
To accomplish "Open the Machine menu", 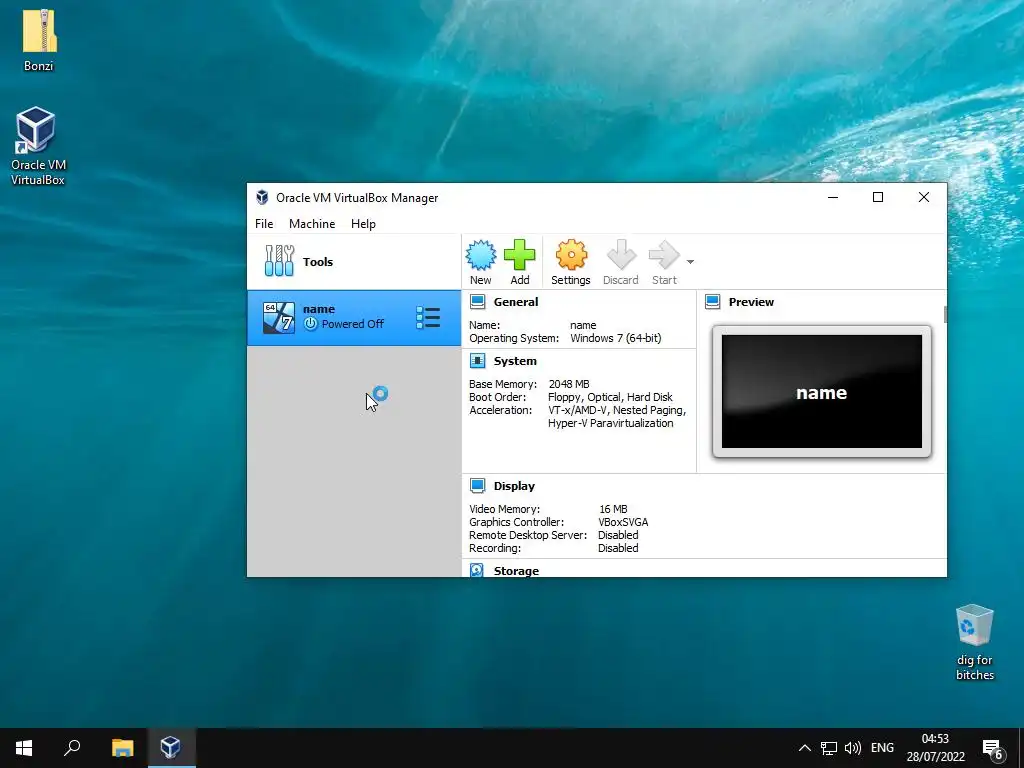I will [312, 223].
